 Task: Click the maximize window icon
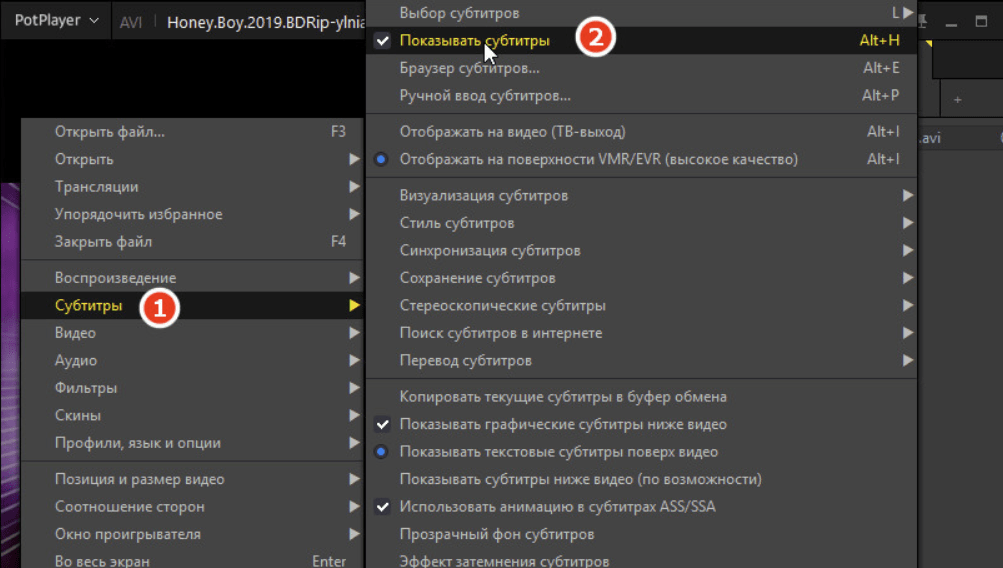[981, 20]
